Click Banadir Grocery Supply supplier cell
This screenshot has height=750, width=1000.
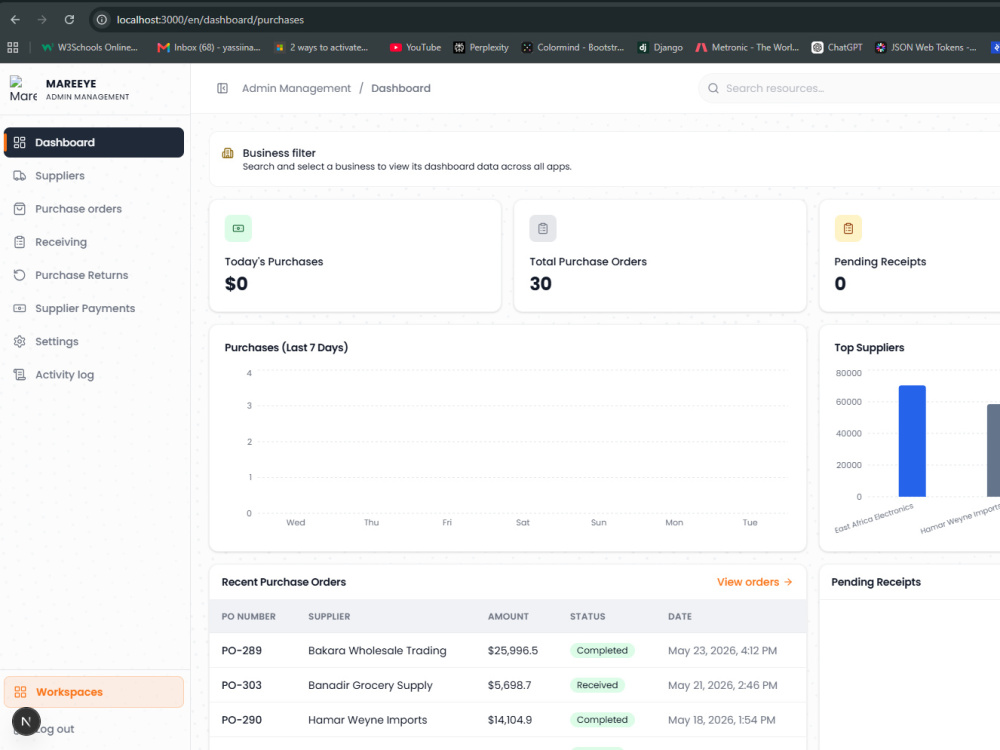pos(370,685)
